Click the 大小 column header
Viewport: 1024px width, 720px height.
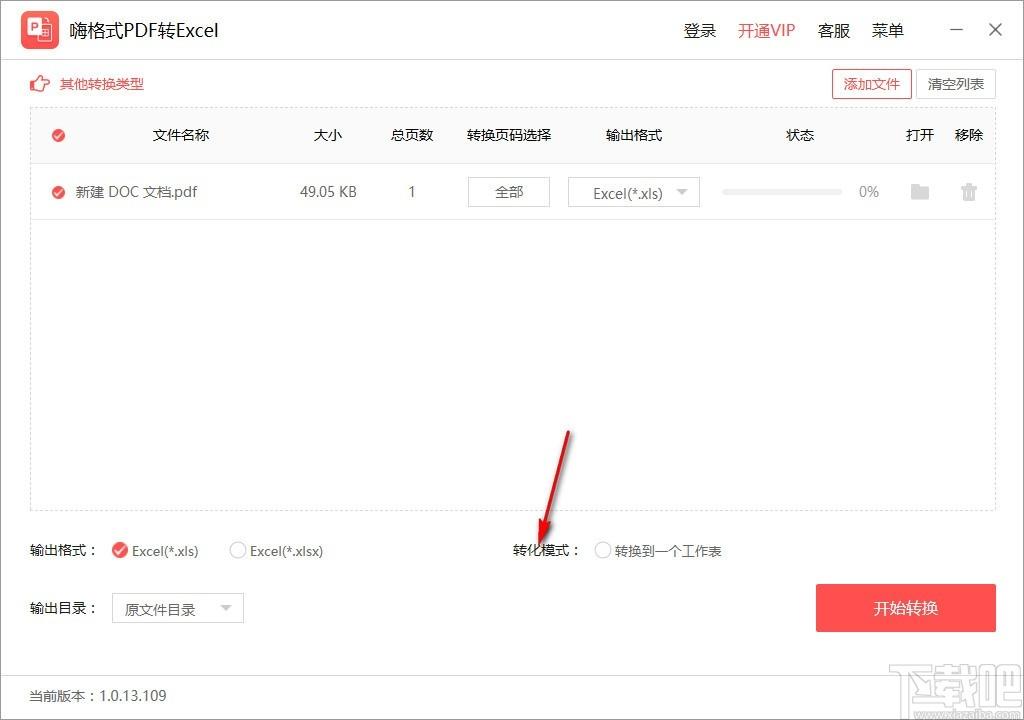pos(328,135)
